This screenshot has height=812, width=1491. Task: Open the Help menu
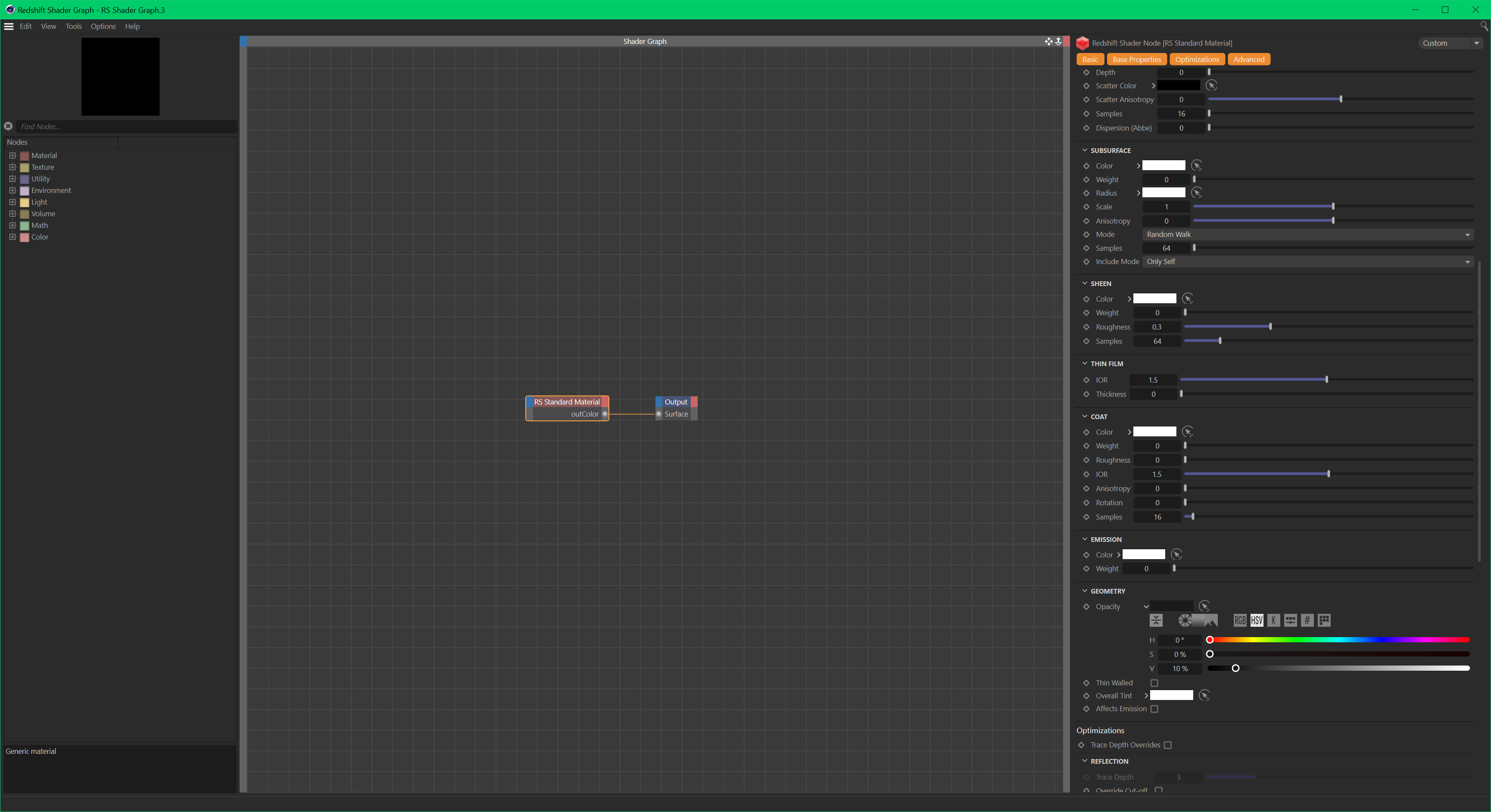tap(133, 26)
